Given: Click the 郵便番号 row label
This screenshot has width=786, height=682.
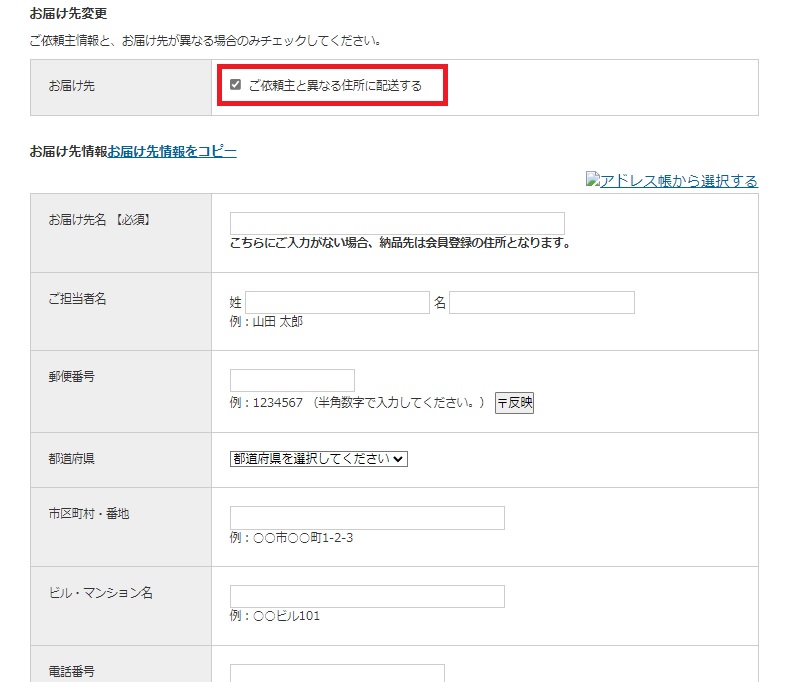Looking at the screenshot, I should (x=71, y=376).
